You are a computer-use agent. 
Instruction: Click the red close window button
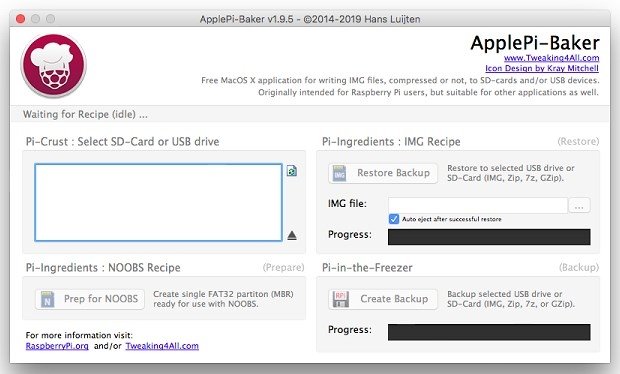(21, 19)
